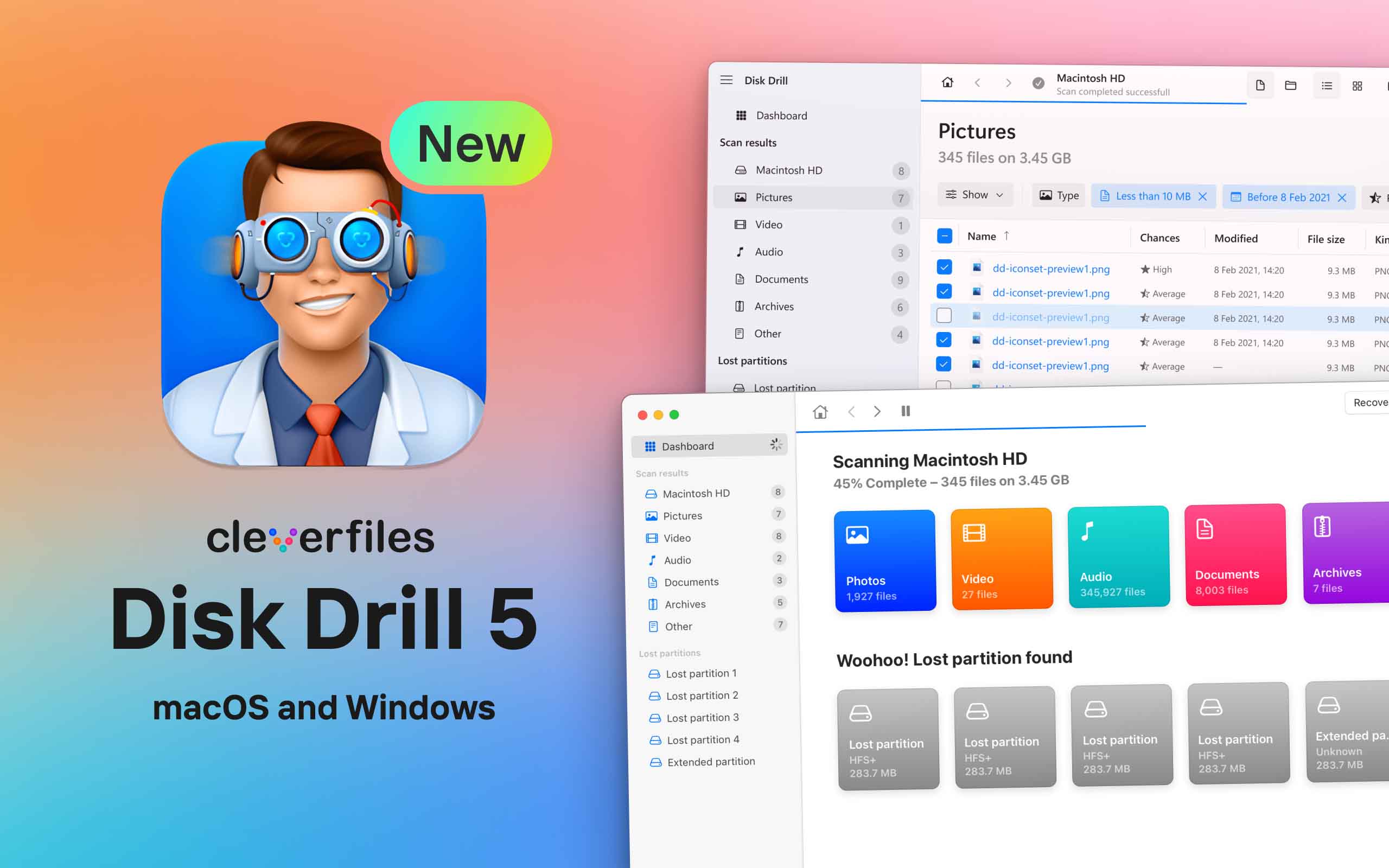Toggle top dd-iconset-preview1.png selection
Image resolution: width=1389 pixels, height=868 pixels.
click(x=944, y=269)
